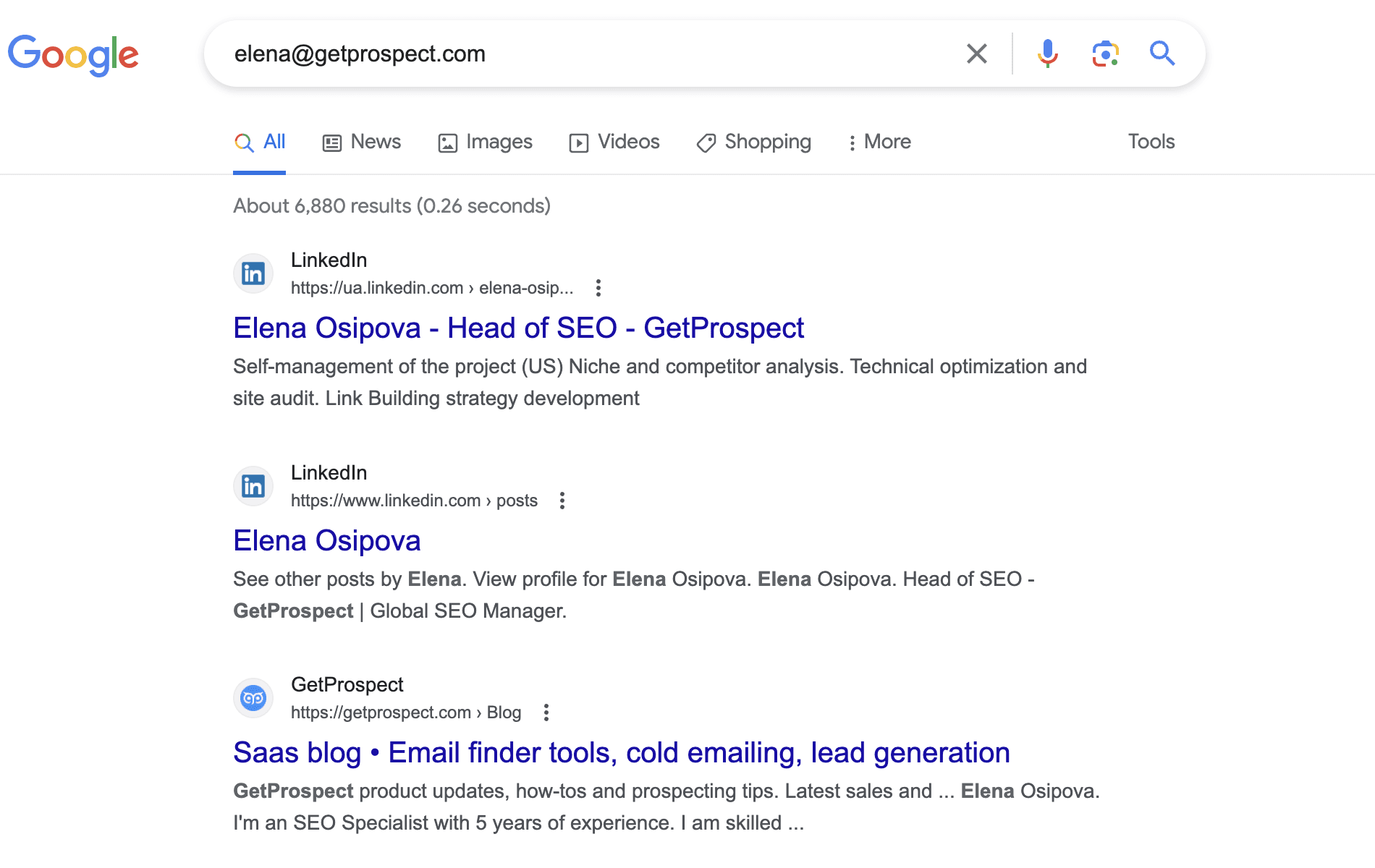This screenshot has width=1375, height=868.
Task: Click the Google logo
Action: pos(72,54)
